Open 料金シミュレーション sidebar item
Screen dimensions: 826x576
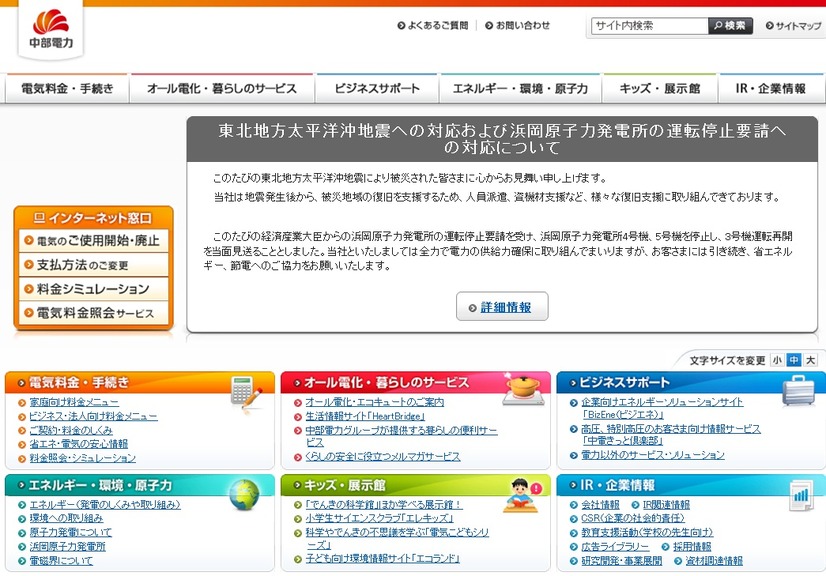[94, 289]
